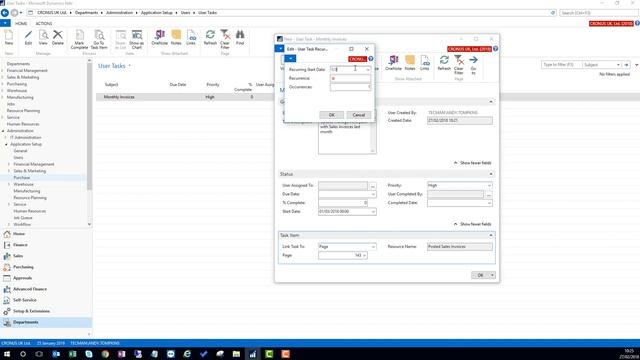Open the recurrence dialog blue menu dropdown
Image resolution: width=640 pixels, height=360 pixels.
(x=290, y=59)
